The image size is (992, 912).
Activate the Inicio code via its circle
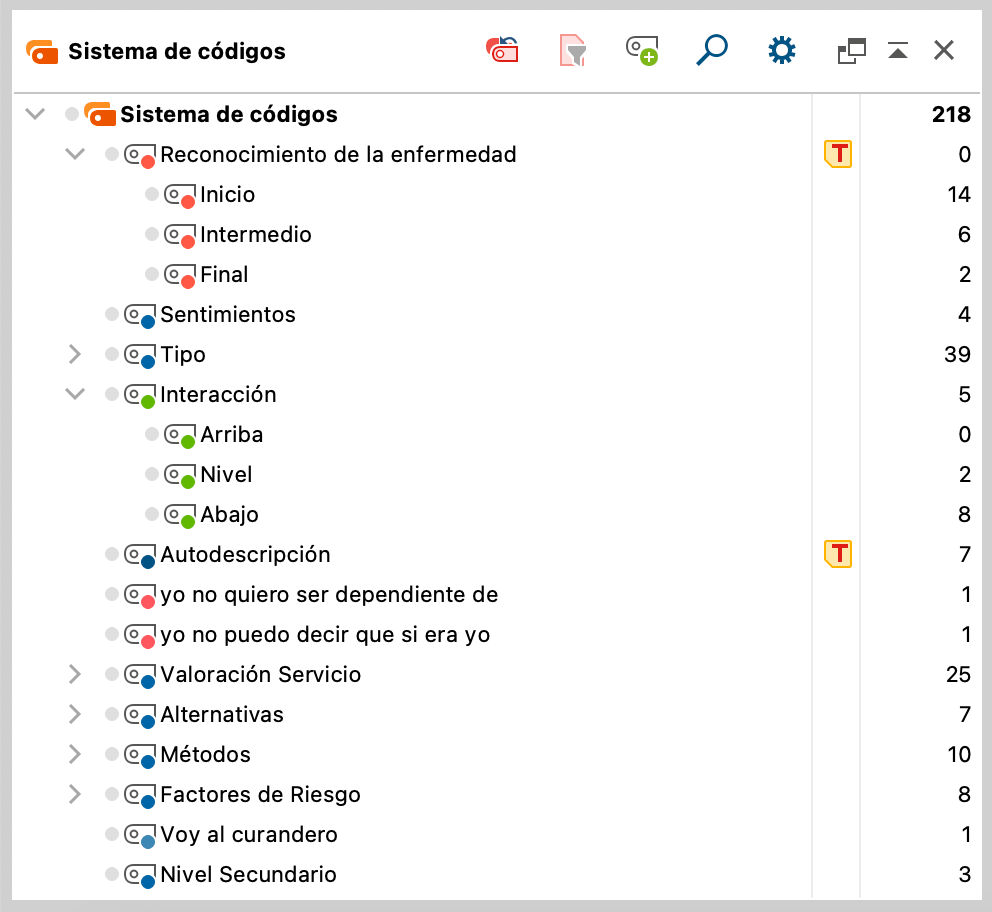pyautogui.click(x=152, y=195)
